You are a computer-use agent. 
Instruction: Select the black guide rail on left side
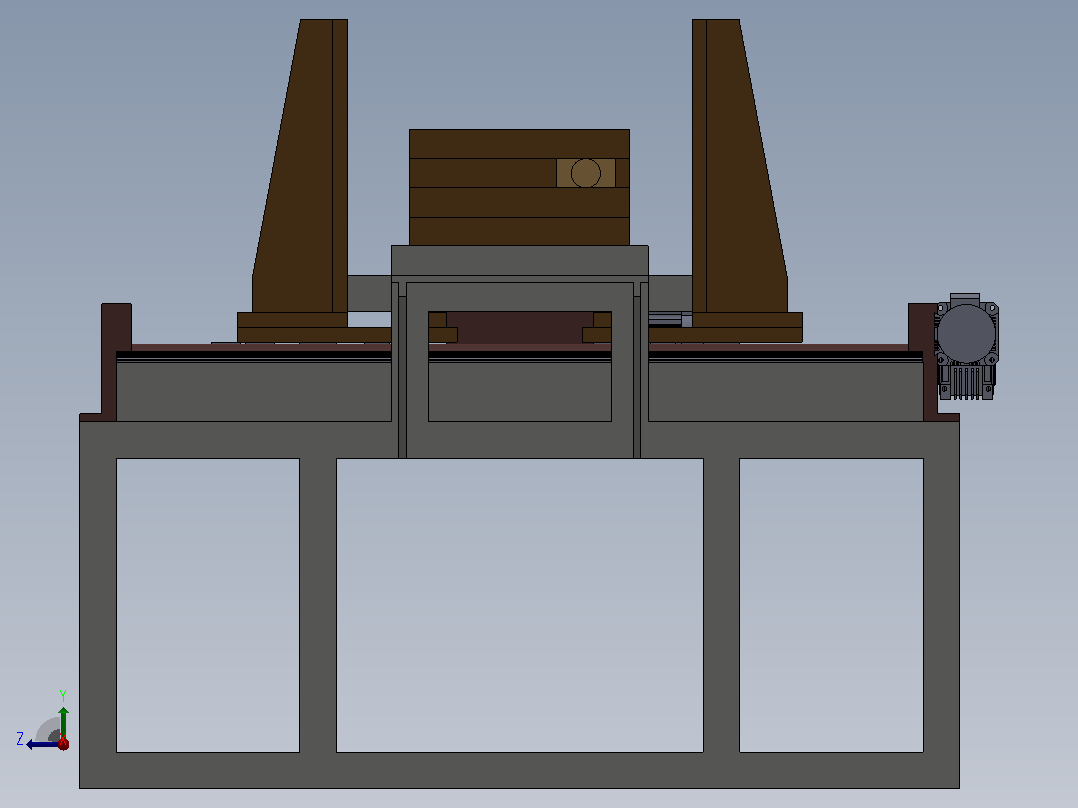point(254,356)
